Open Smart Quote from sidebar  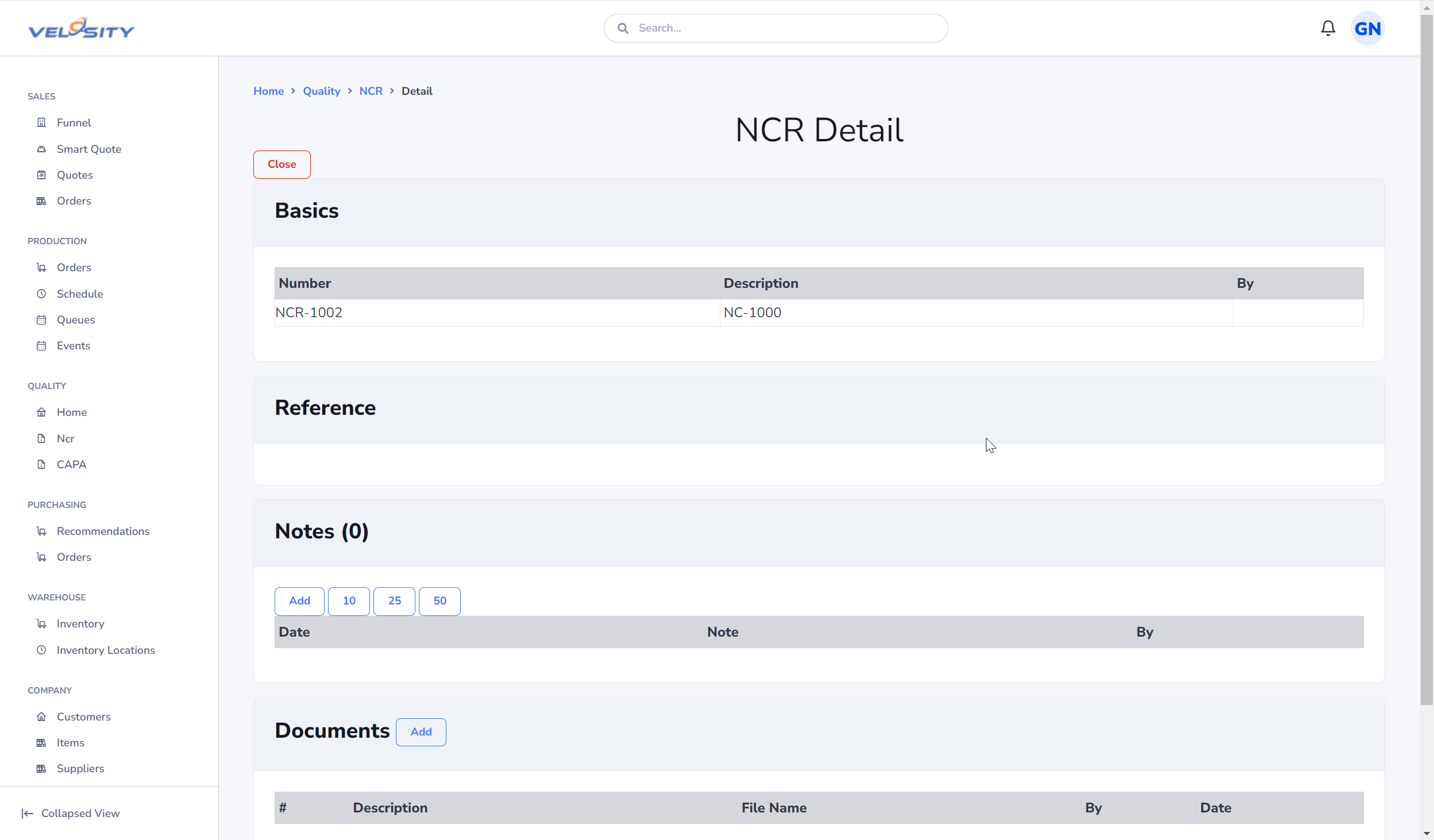(89, 149)
